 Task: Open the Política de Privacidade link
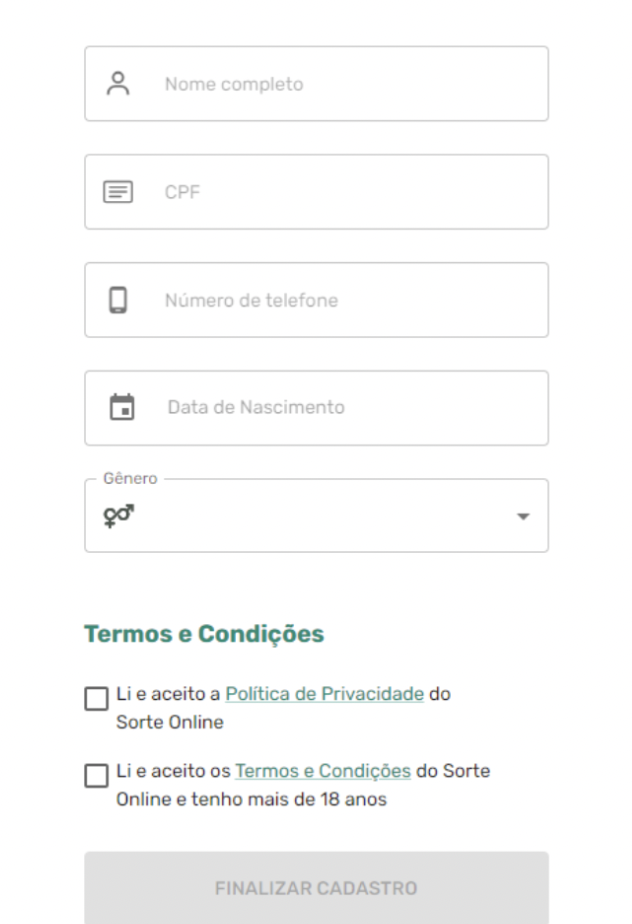point(324,694)
